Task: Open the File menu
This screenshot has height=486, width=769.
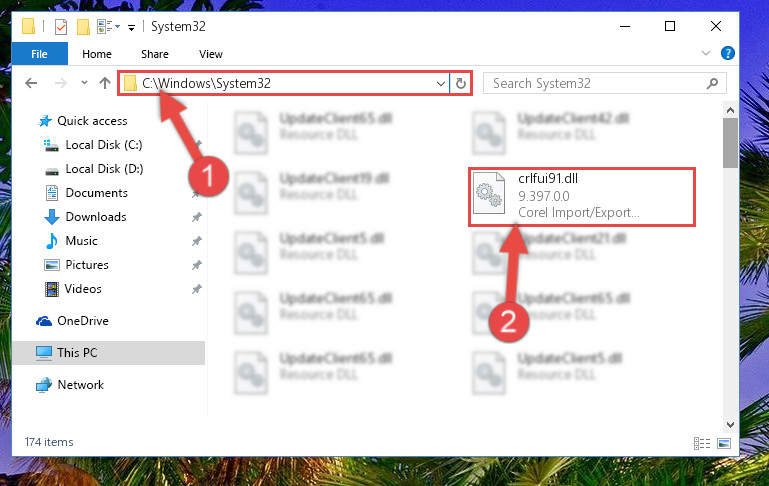Action: point(40,54)
